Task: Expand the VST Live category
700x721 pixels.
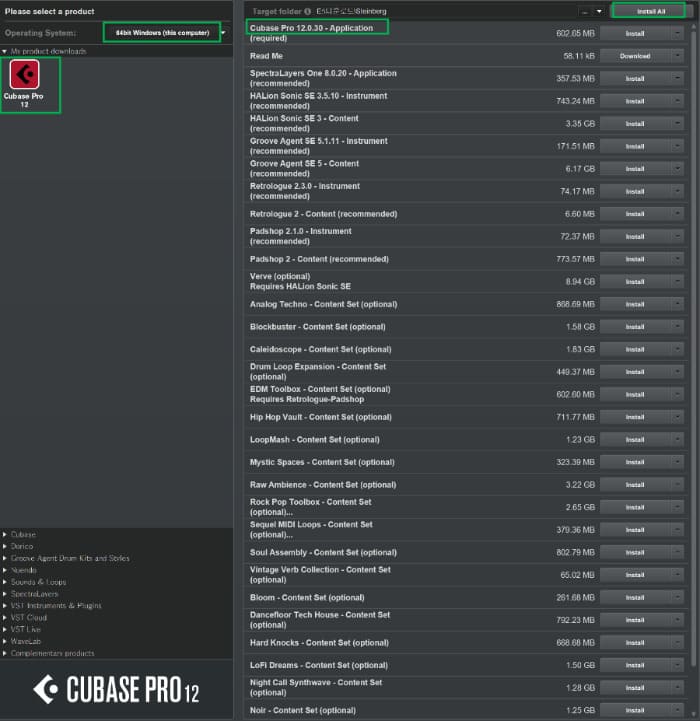Action: 5,629
